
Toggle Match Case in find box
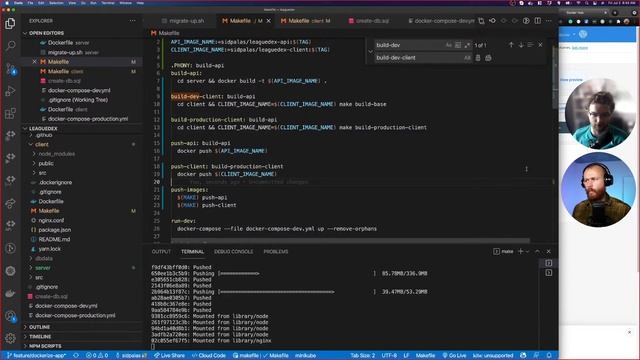449,45
